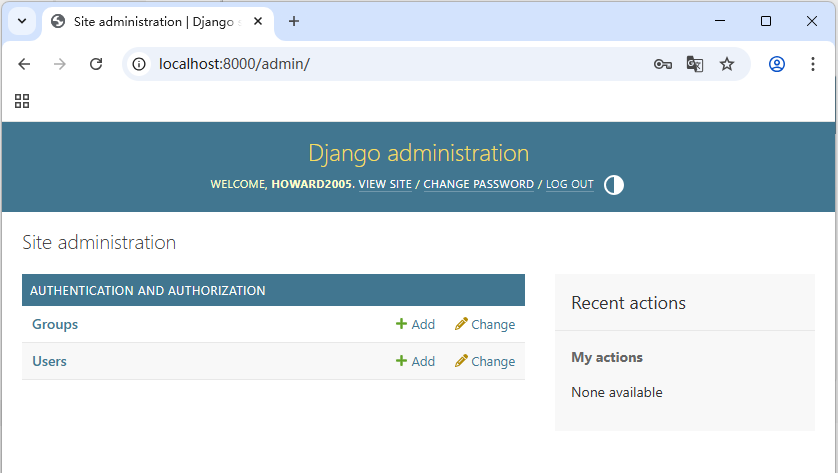
Task: Open the tab search dropdown arrow
Action: pos(22,21)
